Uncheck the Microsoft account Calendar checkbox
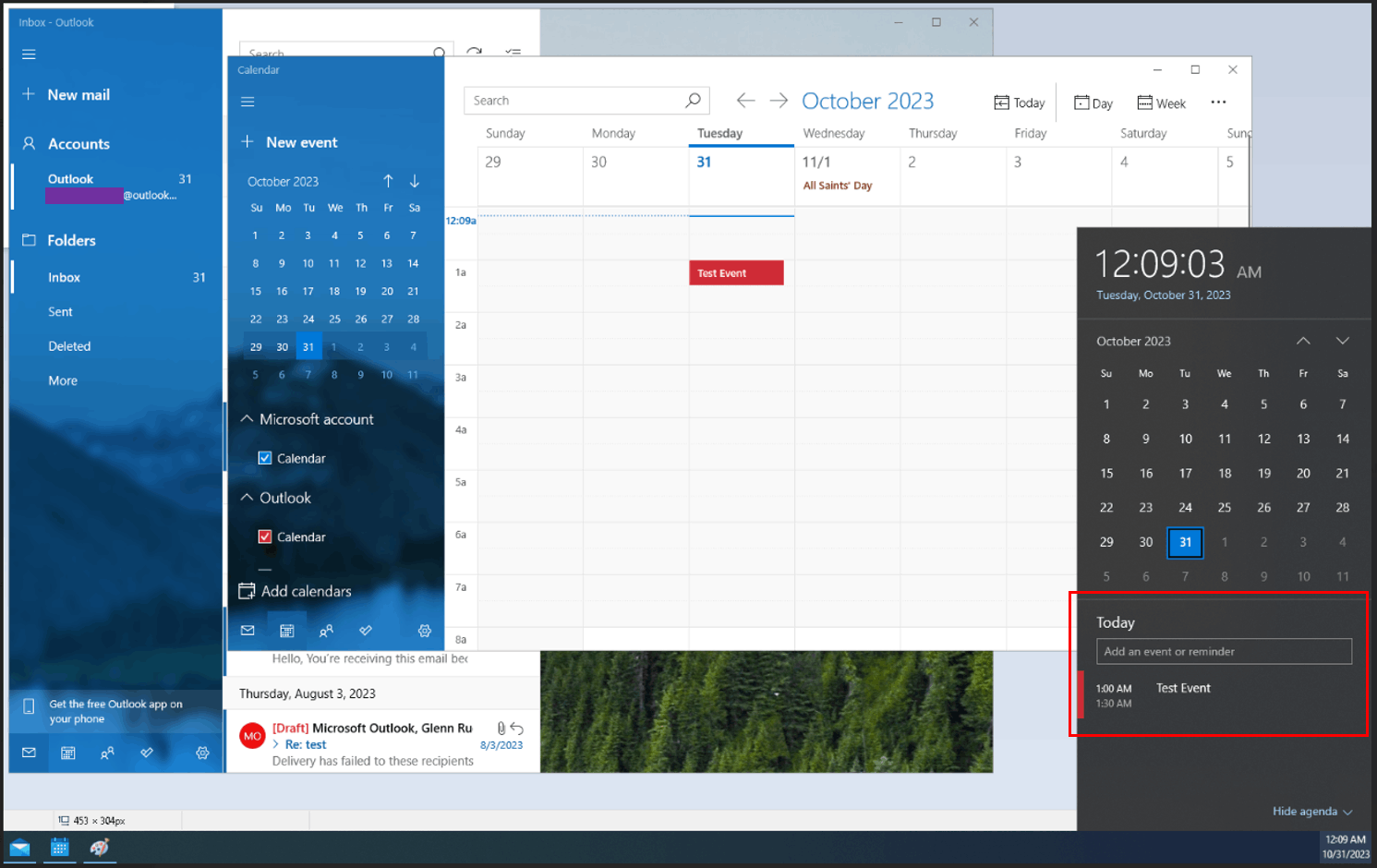The image size is (1377, 868). 265,457
